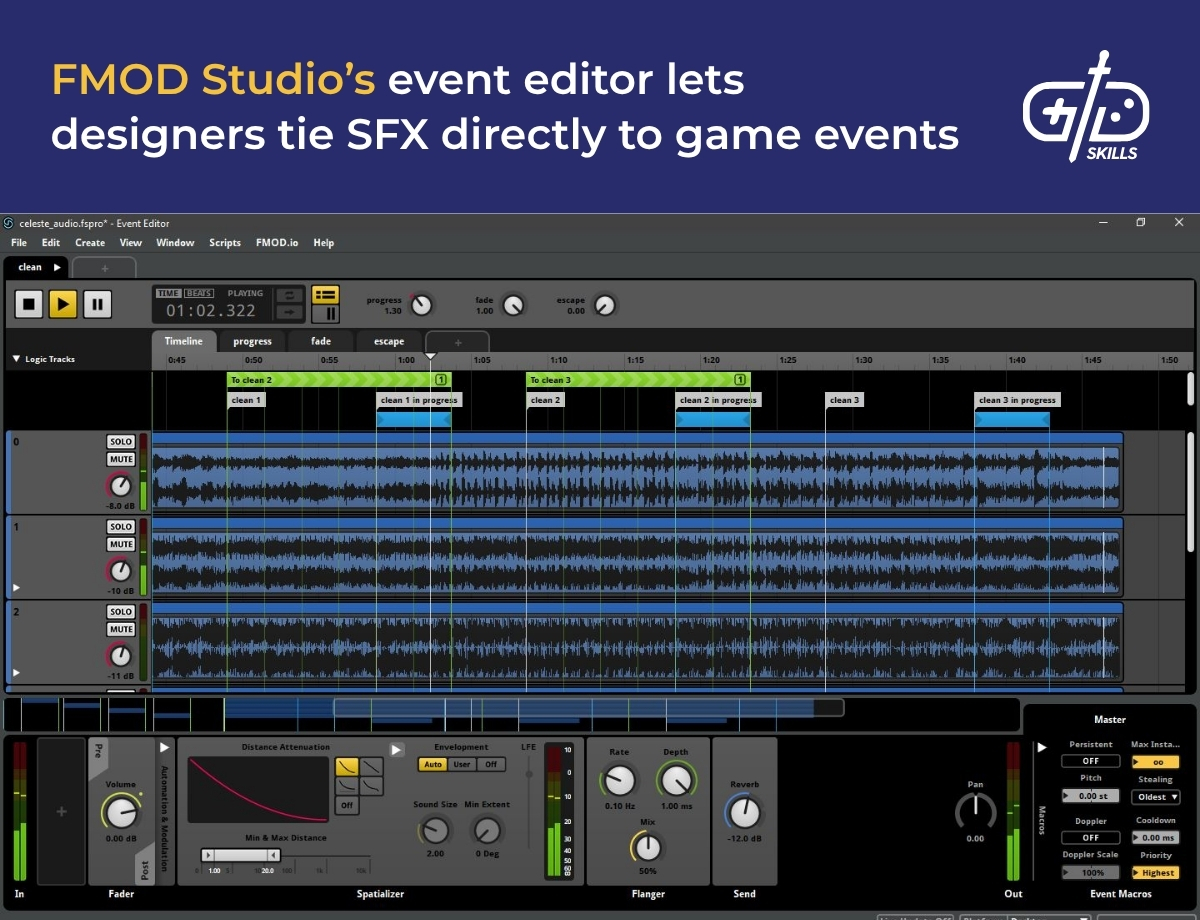The image size is (1200, 920).
Task: Expand the Macros side panel arrow
Action: 1042,746
